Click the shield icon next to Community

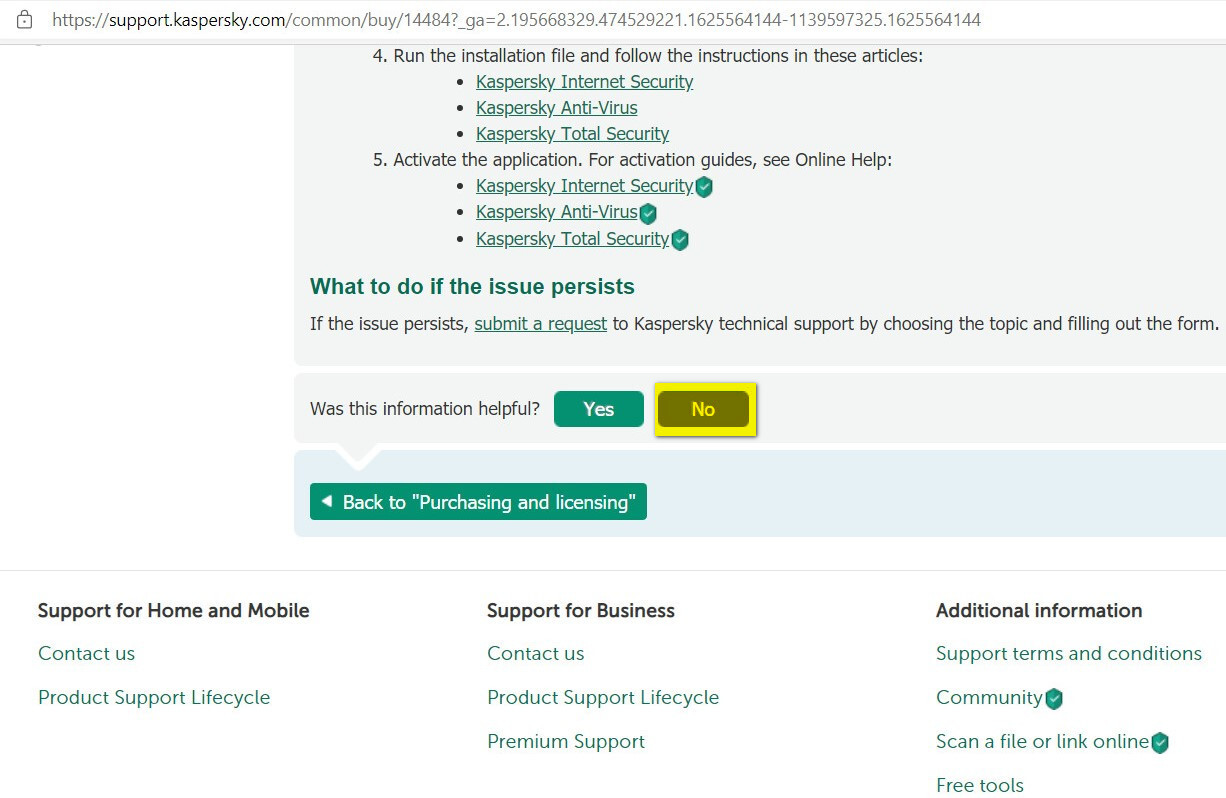pos(1054,699)
